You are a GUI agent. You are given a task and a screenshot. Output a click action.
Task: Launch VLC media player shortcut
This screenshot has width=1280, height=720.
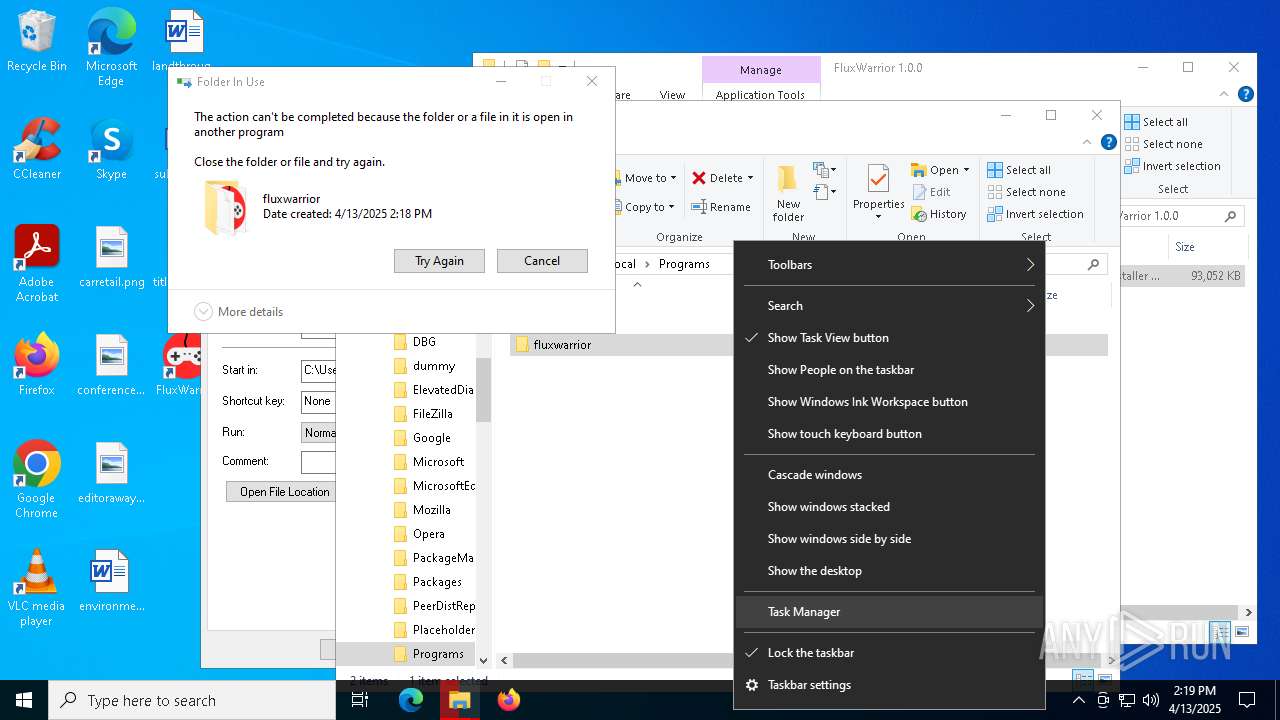pos(36,587)
